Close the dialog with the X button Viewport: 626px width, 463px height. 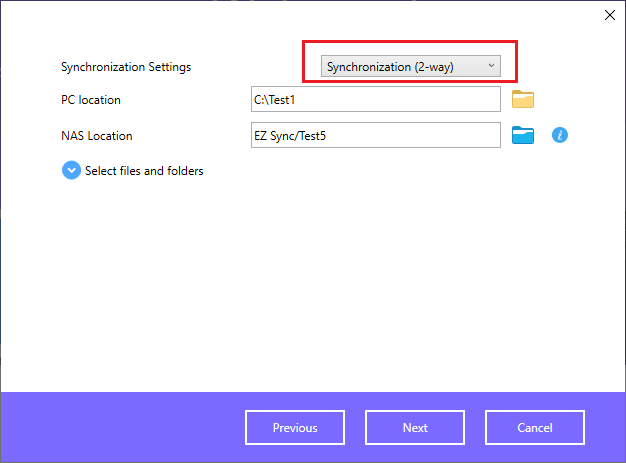click(x=610, y=15)
